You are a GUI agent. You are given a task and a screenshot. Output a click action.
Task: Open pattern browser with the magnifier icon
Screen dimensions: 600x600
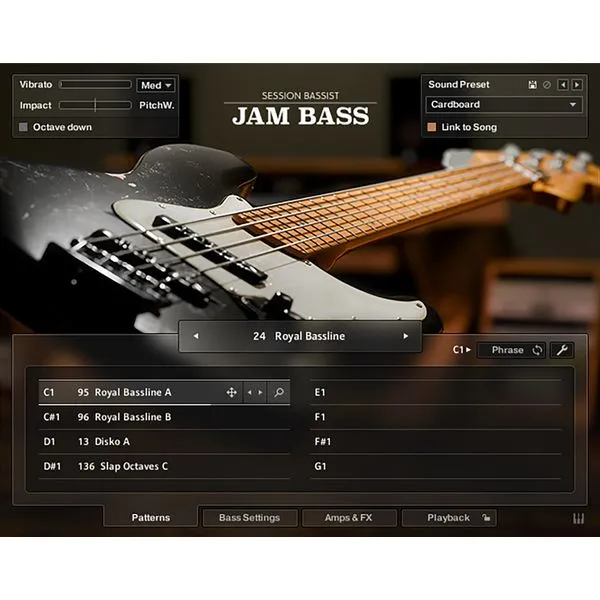pyautogui.click(x=279, y=392)
